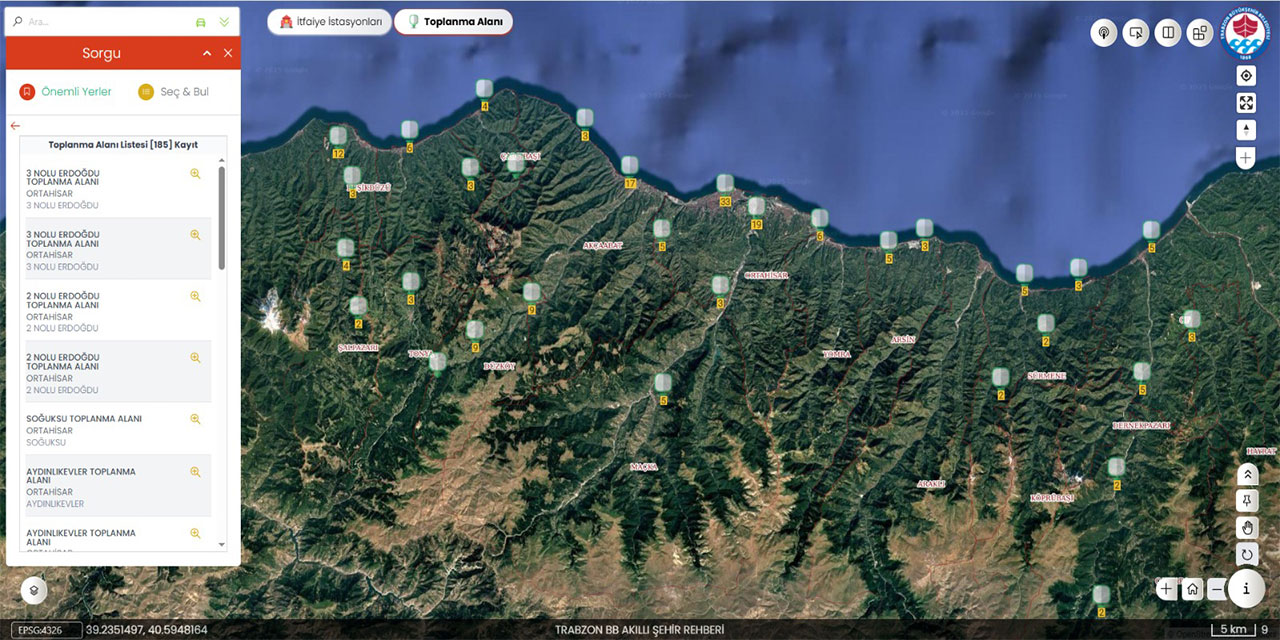Select the pan hand tool
Image resolution: width=1280 pixels, height=640 pixels.
point(1247,527)
